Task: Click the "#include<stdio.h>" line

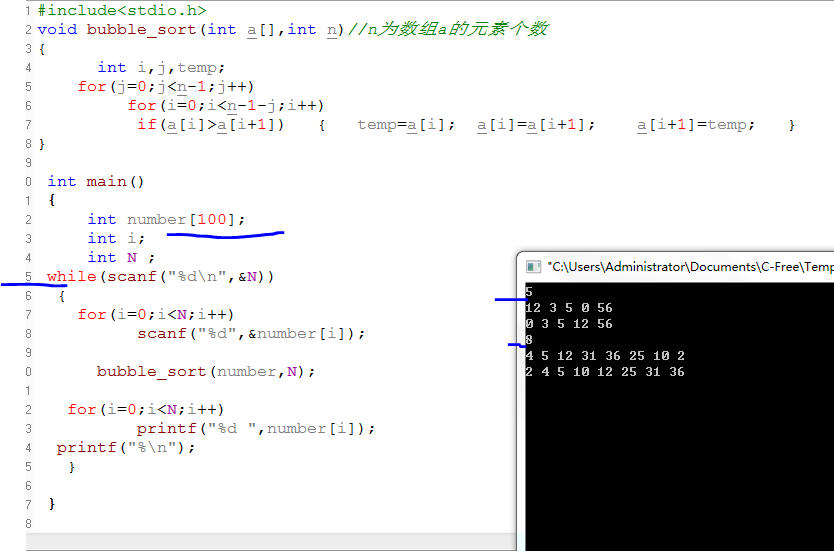Action: [x=122, y=10]
